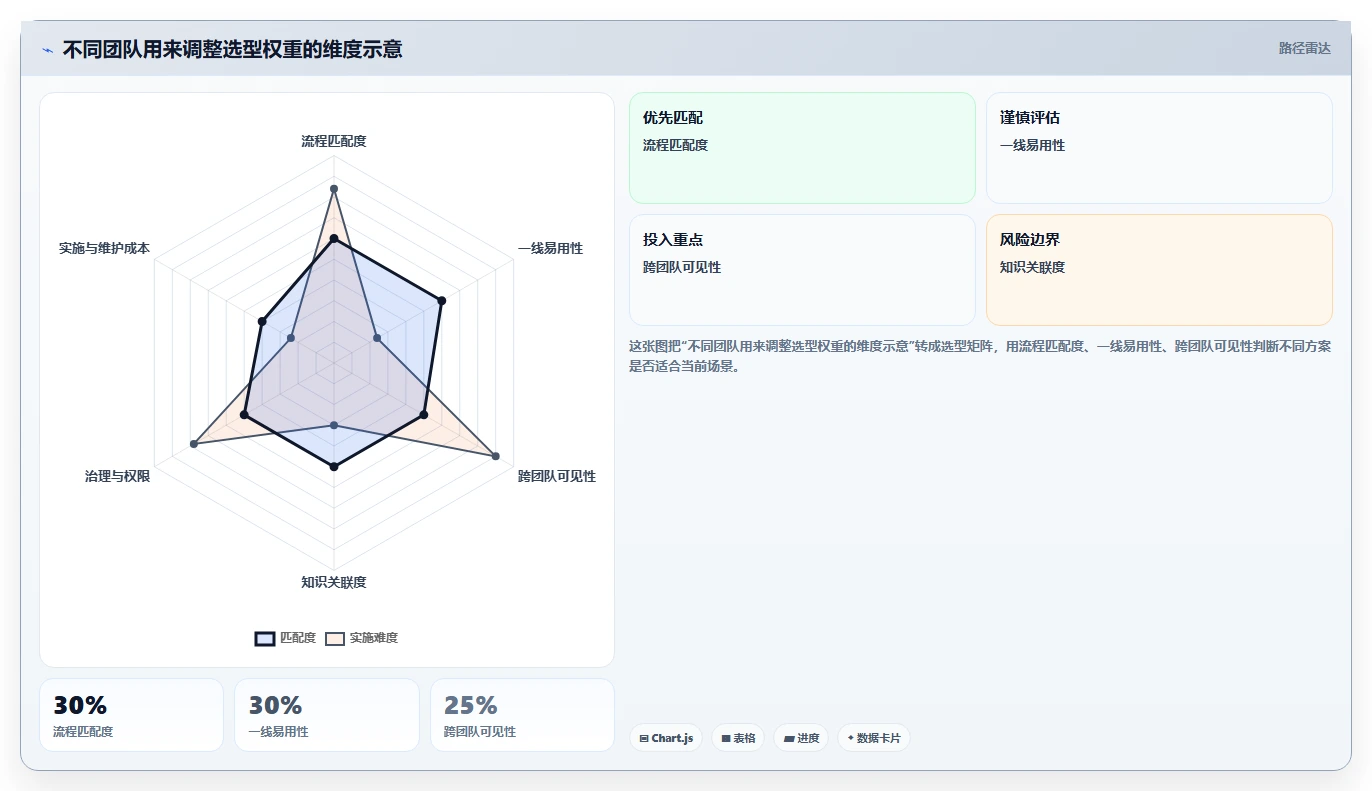Click the gray 实施难度 point on 治理与权限 axis

194,444
